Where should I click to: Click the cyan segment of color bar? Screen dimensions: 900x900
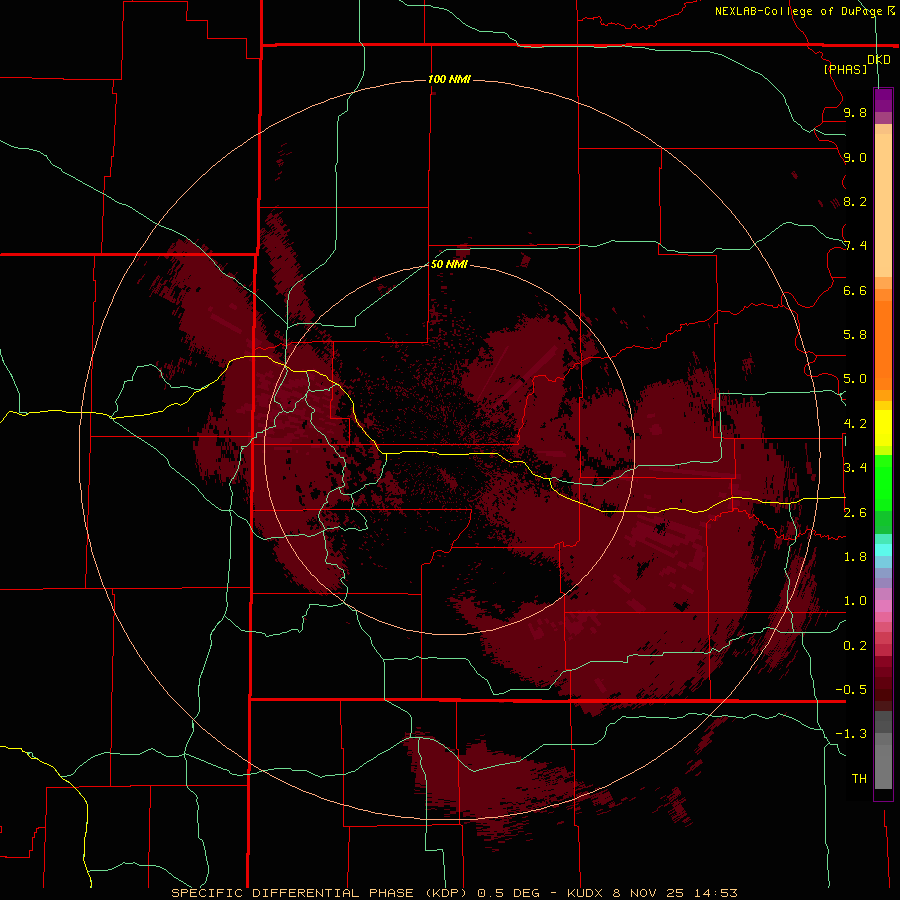(x=883, y=550)
